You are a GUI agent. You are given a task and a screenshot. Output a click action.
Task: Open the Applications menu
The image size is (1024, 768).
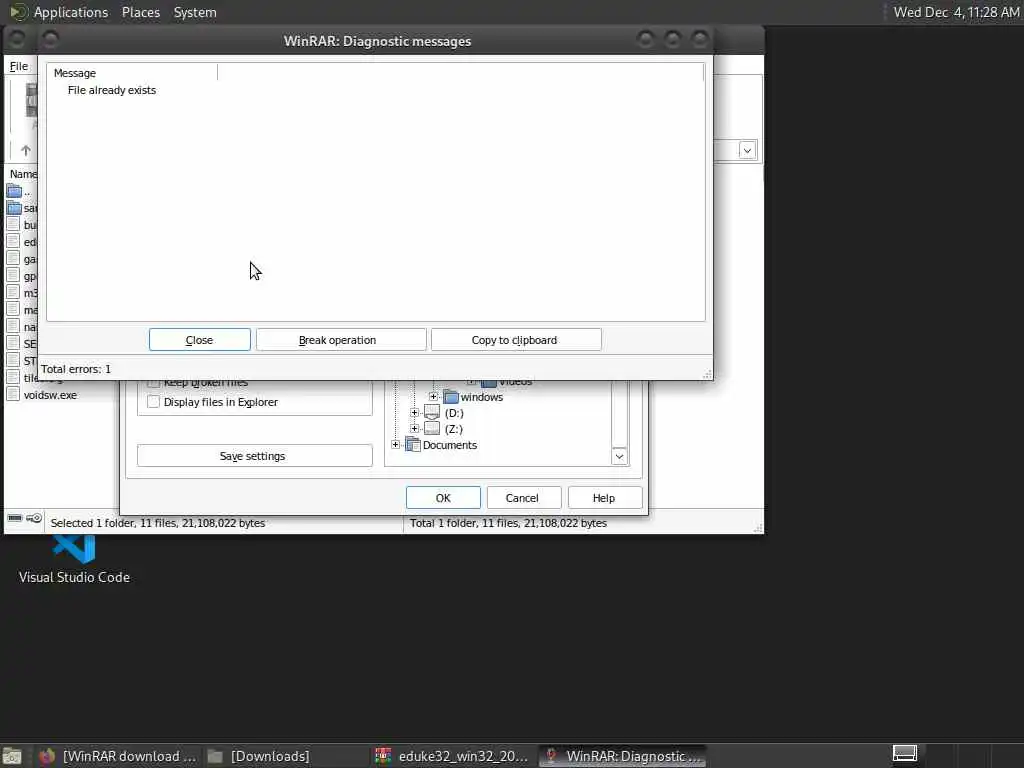click(71, 12)
